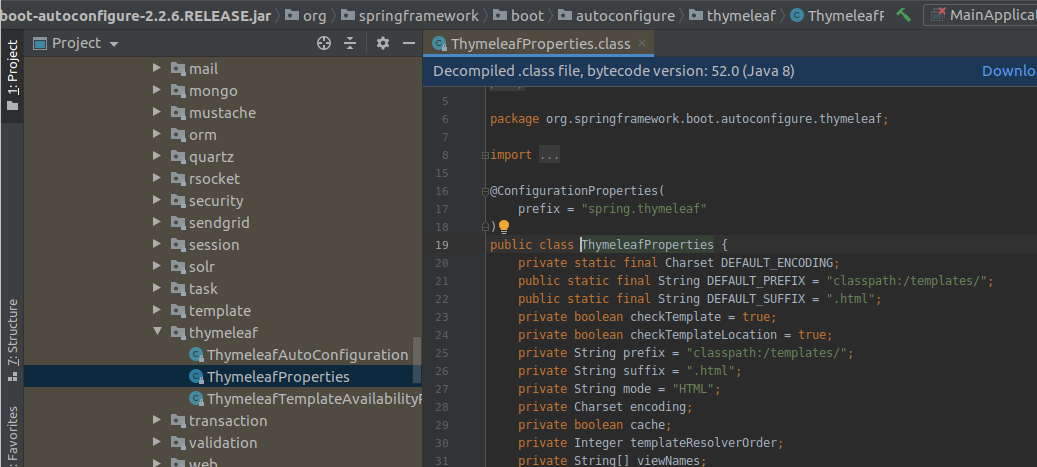Viewport: 1037px width, 467px height.
Task: Open the Favorites tool window tab
Action: (x=13, y=433)
